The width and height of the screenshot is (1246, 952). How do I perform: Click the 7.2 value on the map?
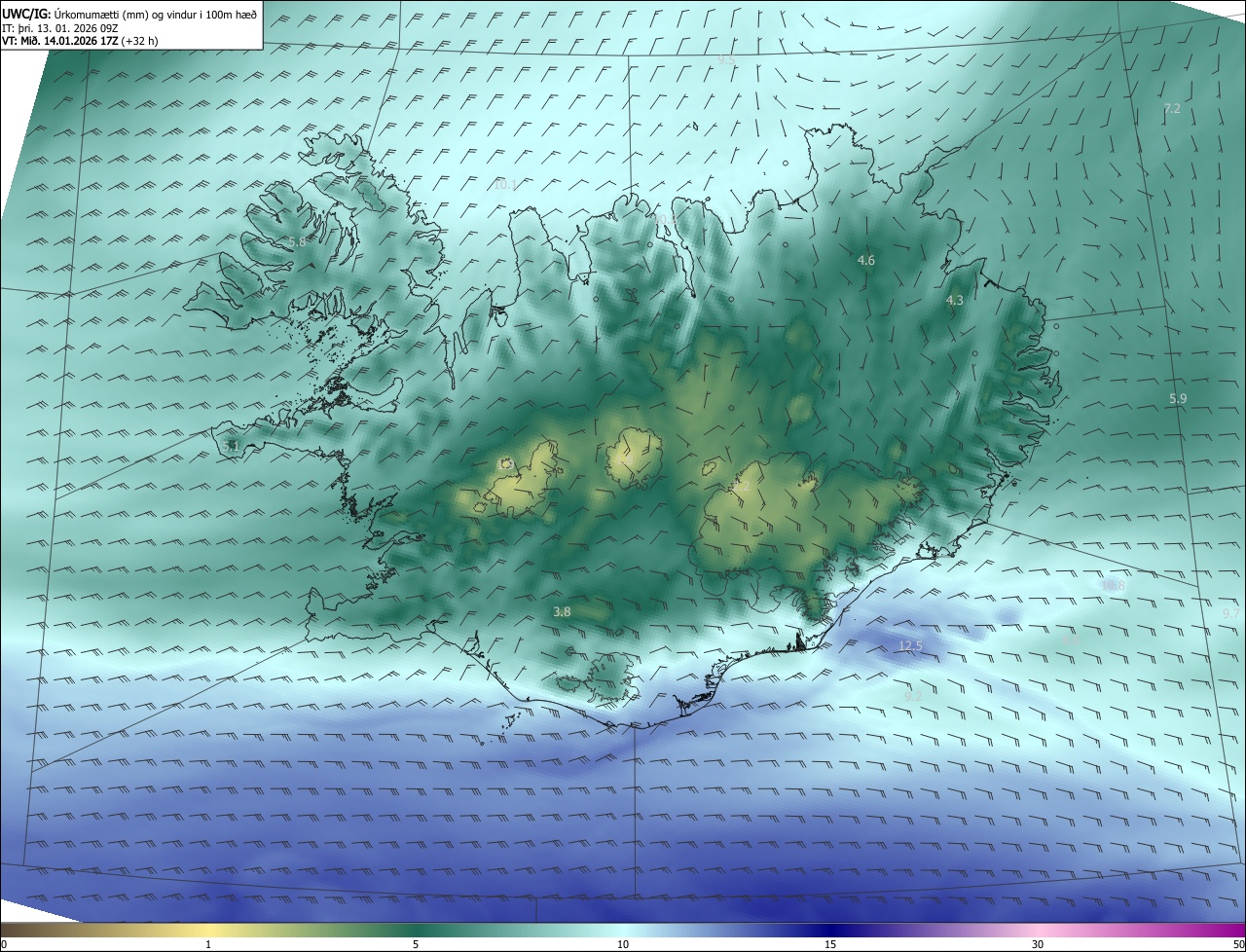[1172, 108]
